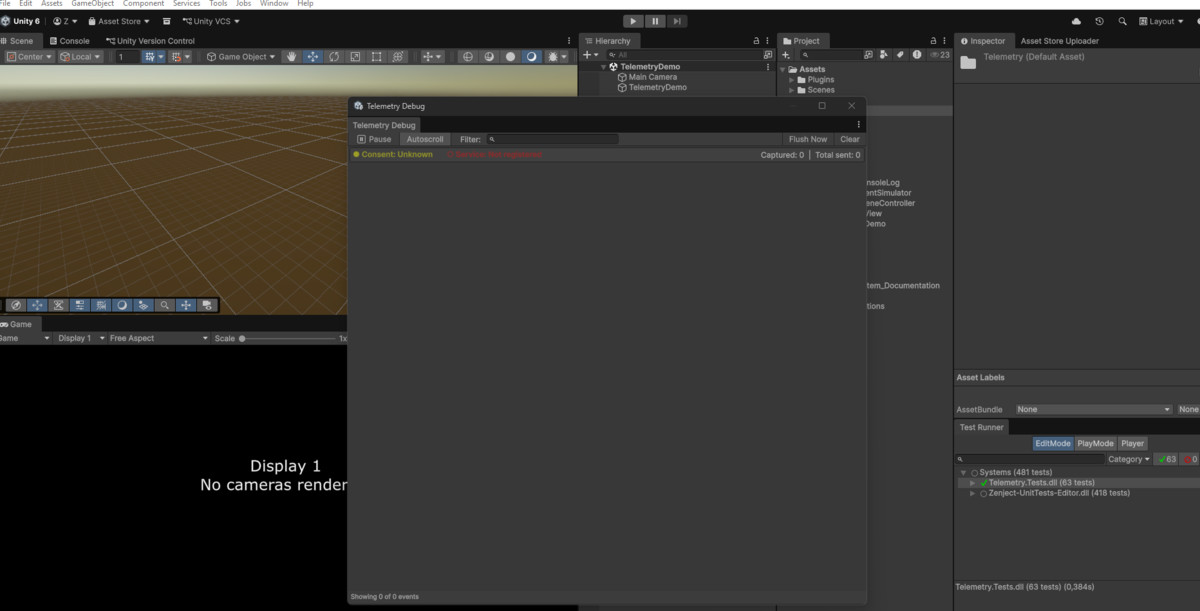Open the Local rotation dropdown
1200x611 pixels.
pos(80,57)
